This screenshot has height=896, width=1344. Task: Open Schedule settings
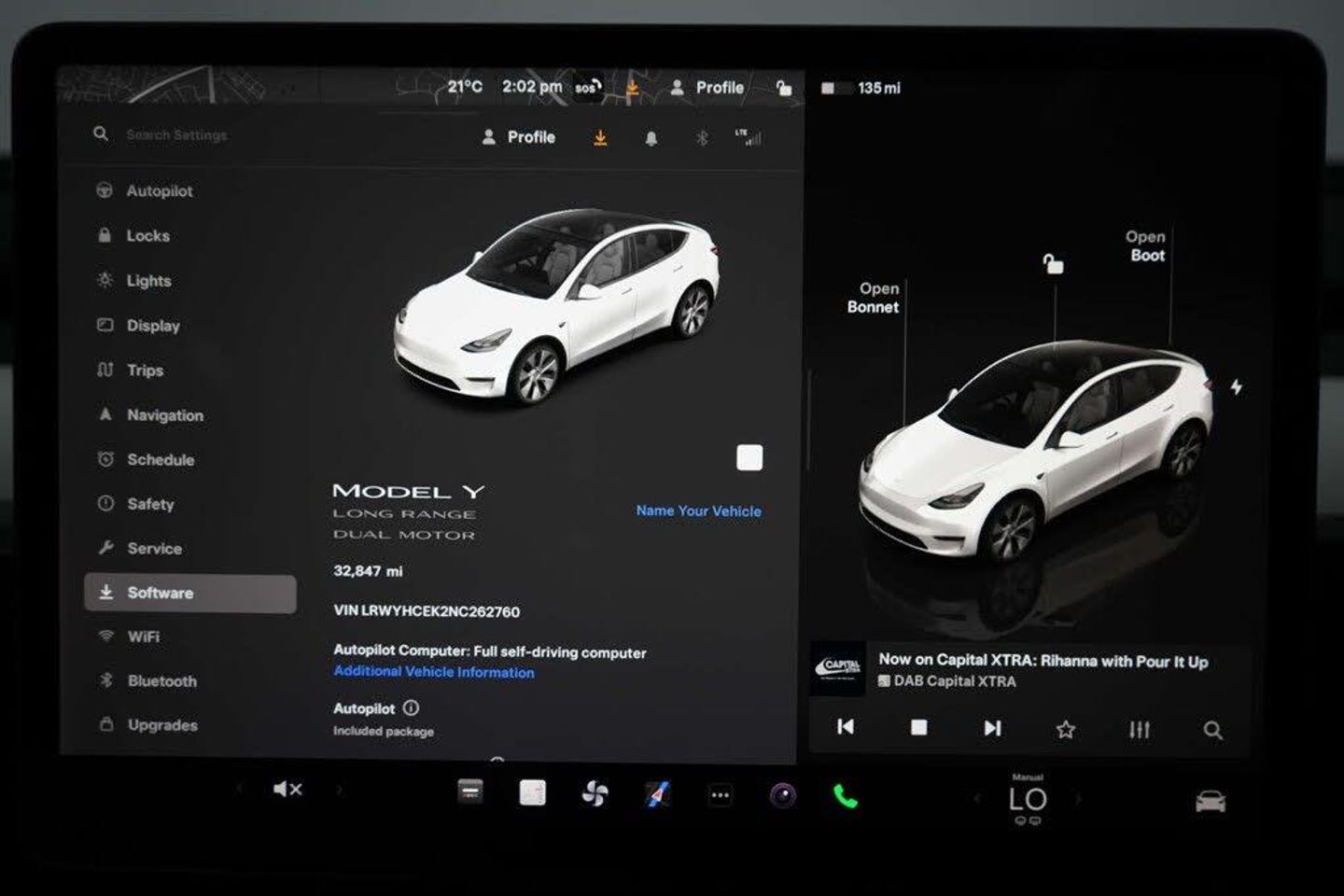tap(146, 459)
